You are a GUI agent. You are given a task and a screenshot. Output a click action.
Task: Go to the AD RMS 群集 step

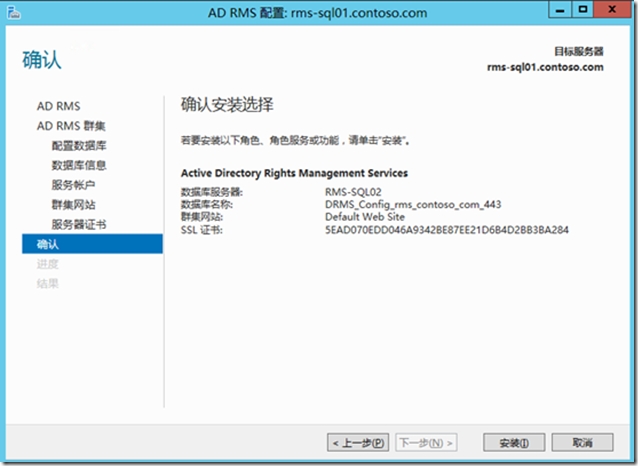(x=71, y=126)
